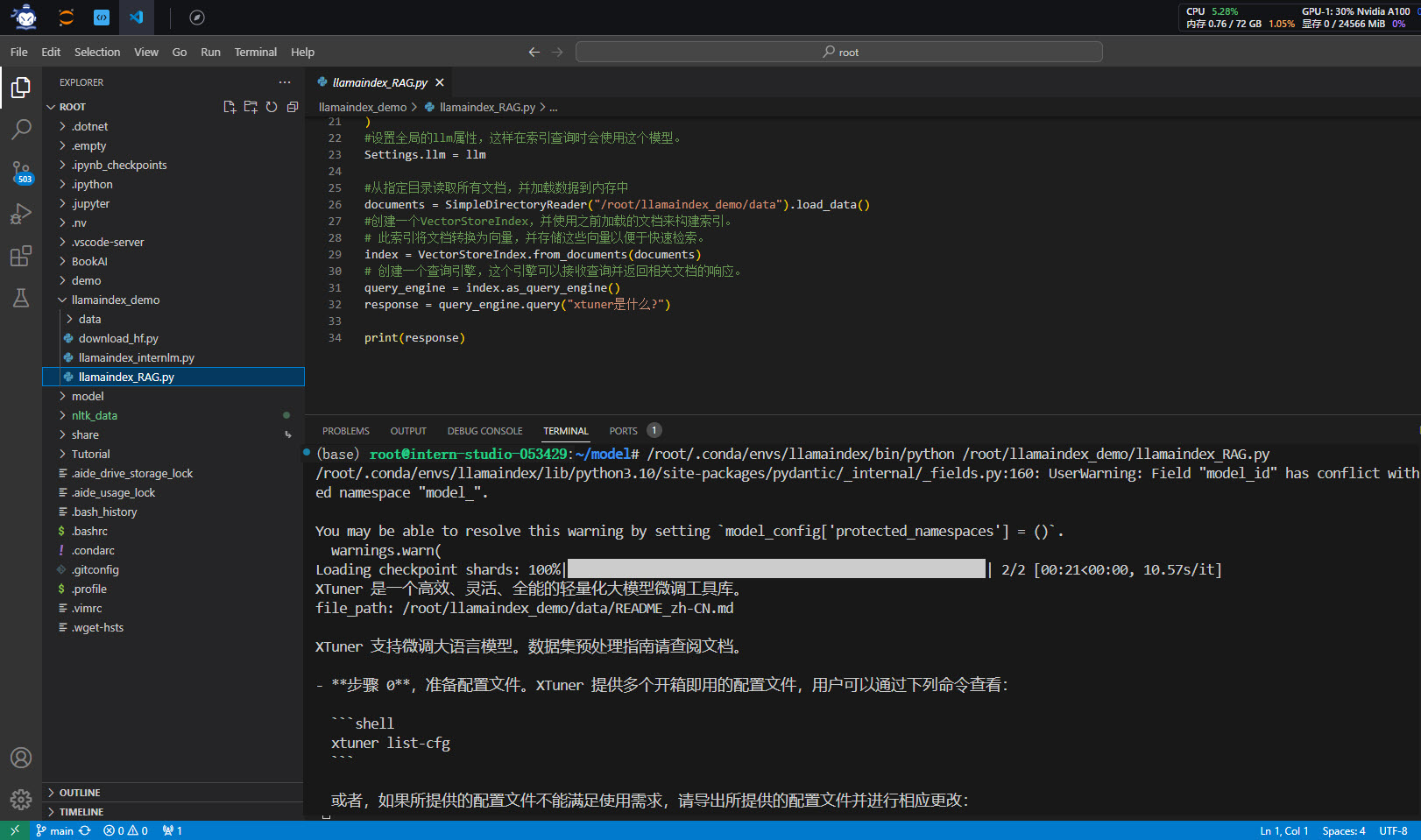Screen dimensions: 1421x840
Task: Switch to the DEBUG CONSOLE tab
Action: click(x=484, y=431)
